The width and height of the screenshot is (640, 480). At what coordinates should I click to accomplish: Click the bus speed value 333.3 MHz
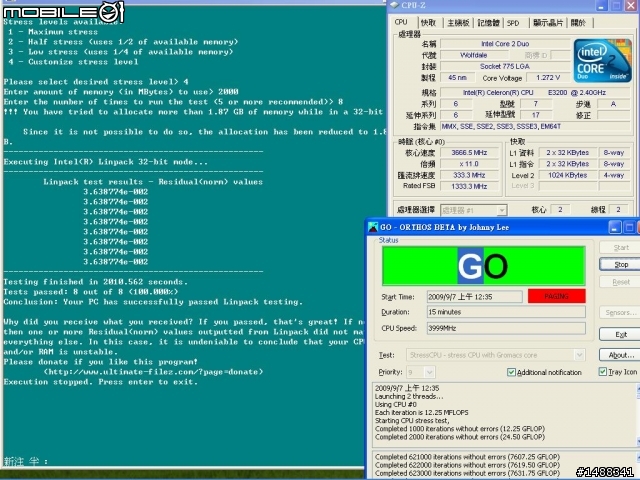(x=469, y=175)
